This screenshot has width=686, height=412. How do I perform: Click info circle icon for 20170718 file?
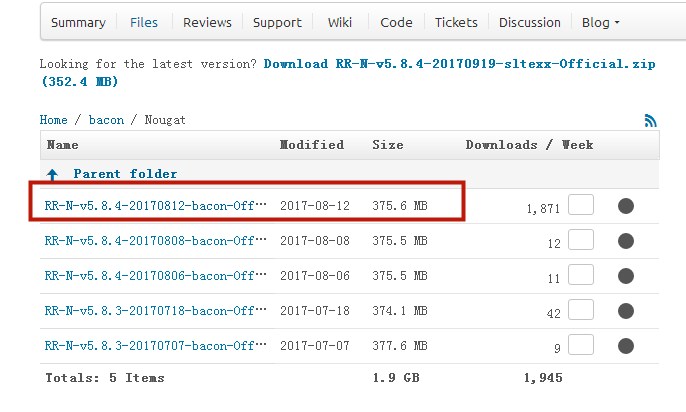coord(626,311)
